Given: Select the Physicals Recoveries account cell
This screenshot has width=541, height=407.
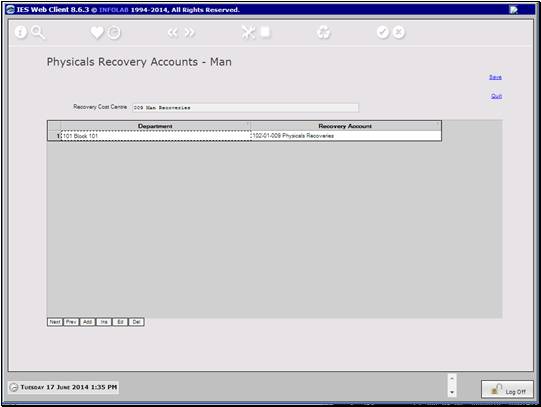Looking at the screenshot, I should coord(346,136).
